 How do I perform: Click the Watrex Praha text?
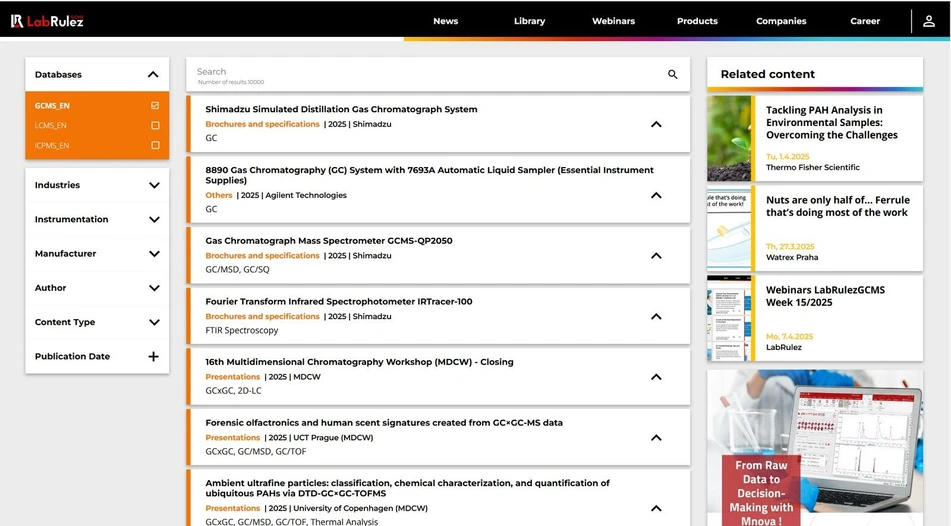click(791, 257)
